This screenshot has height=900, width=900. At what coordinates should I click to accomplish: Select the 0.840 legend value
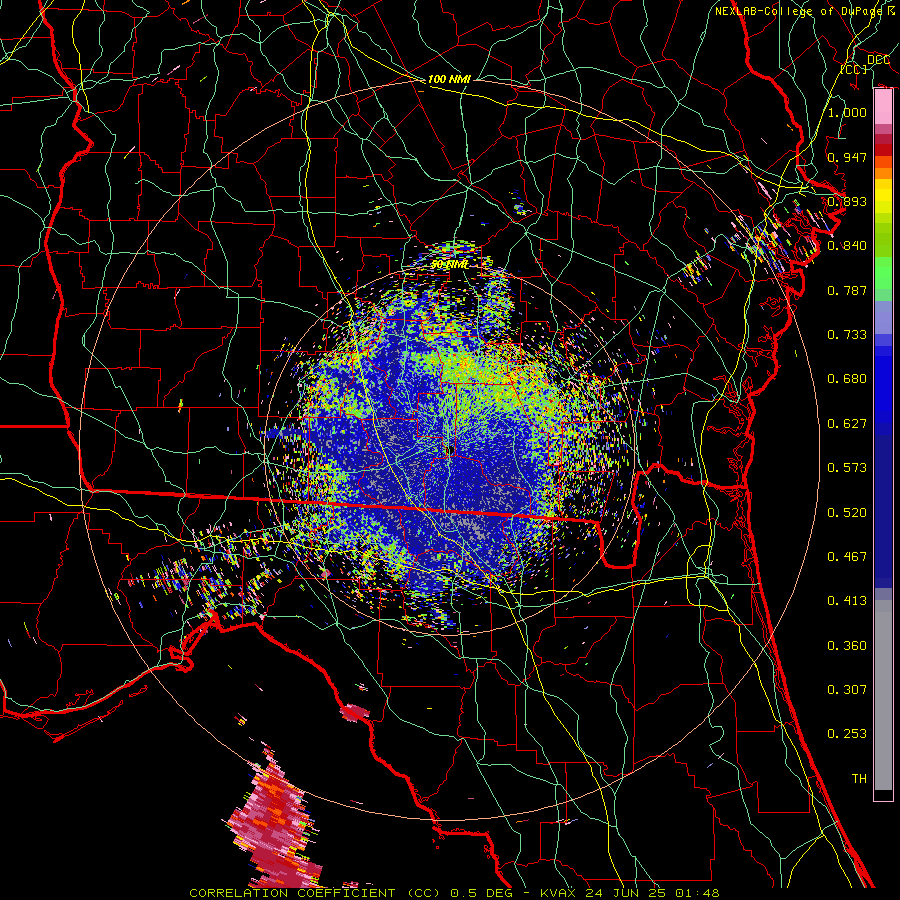coord(847,245)
